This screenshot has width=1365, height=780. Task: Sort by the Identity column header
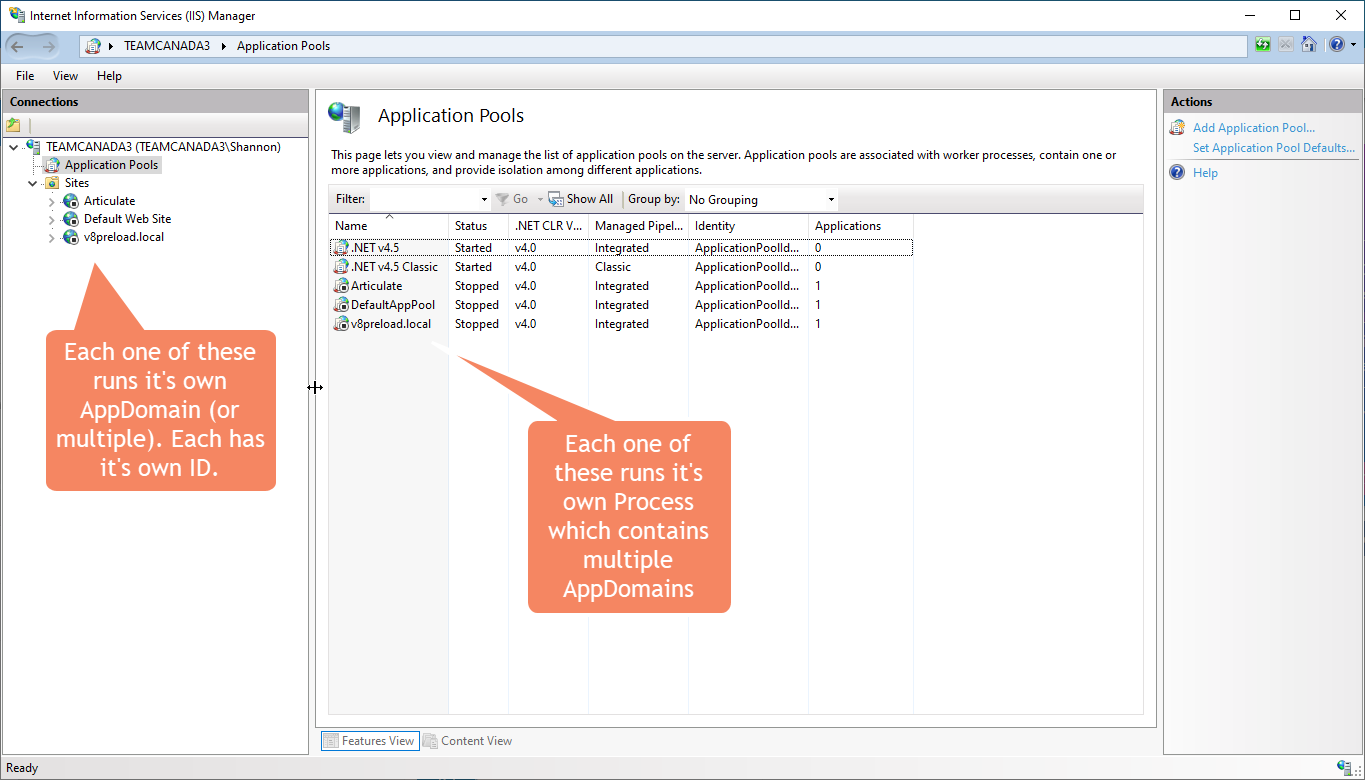748,226
